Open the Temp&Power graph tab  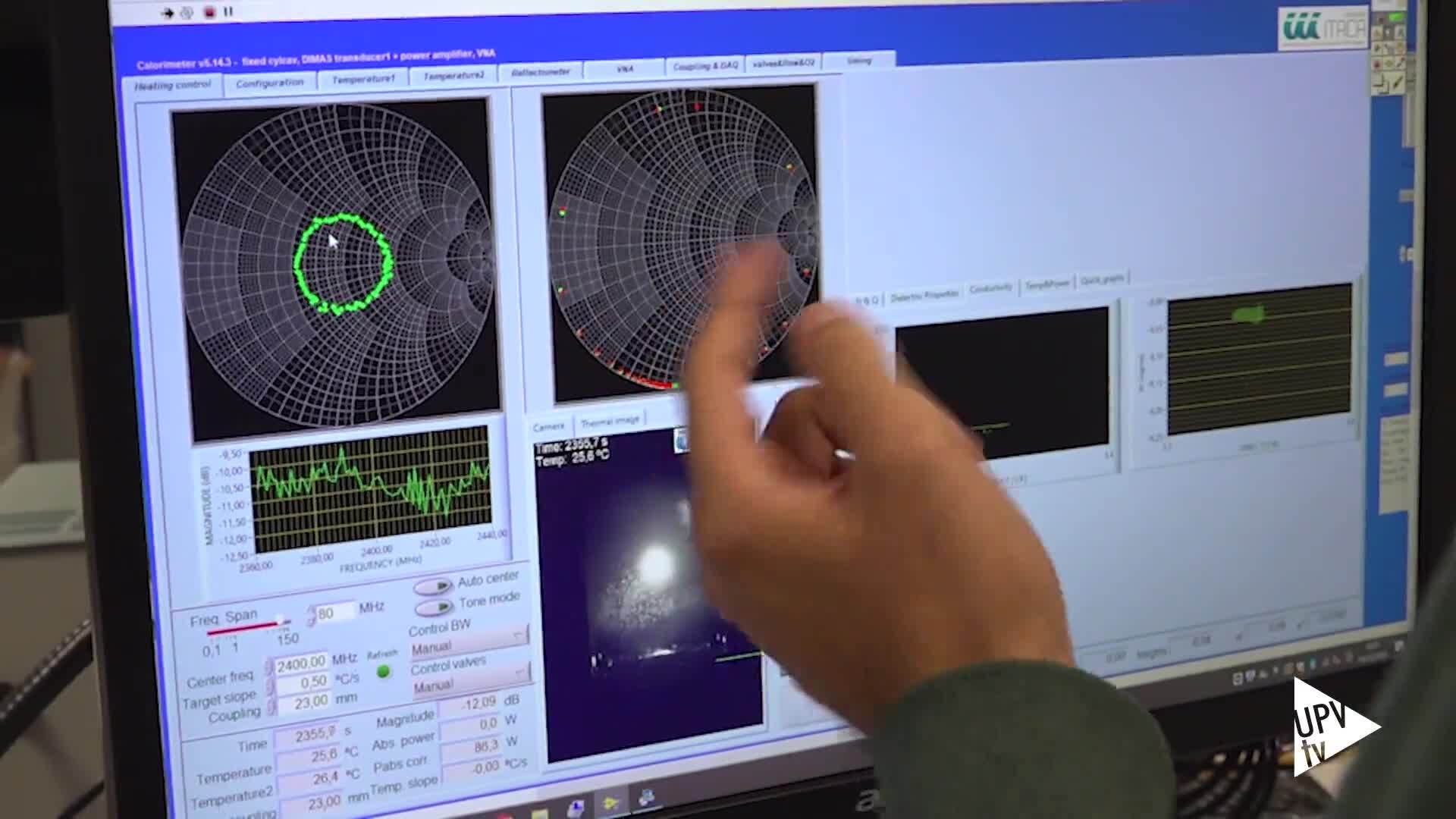coord(1047,284)
